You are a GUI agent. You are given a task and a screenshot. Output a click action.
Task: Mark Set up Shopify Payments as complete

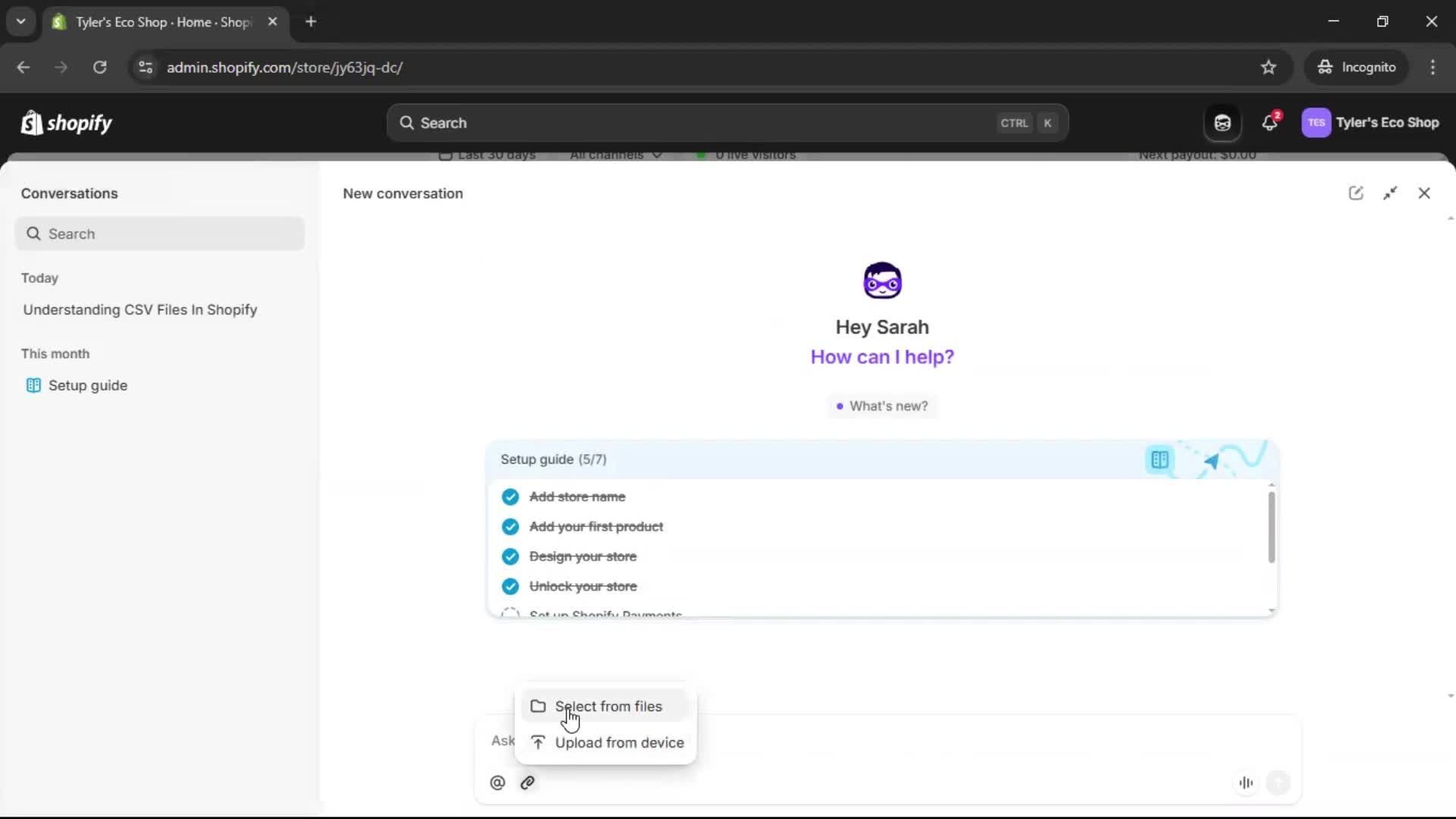tap(510, 613)
